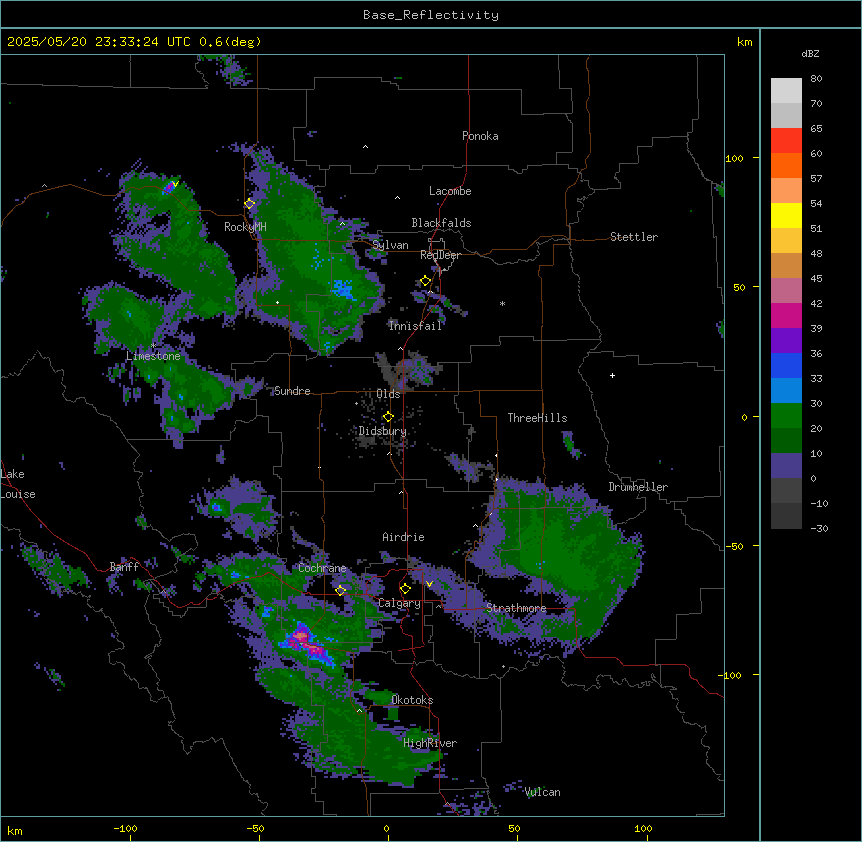
Task: Click the Olds label
Action: pos(388,394)
